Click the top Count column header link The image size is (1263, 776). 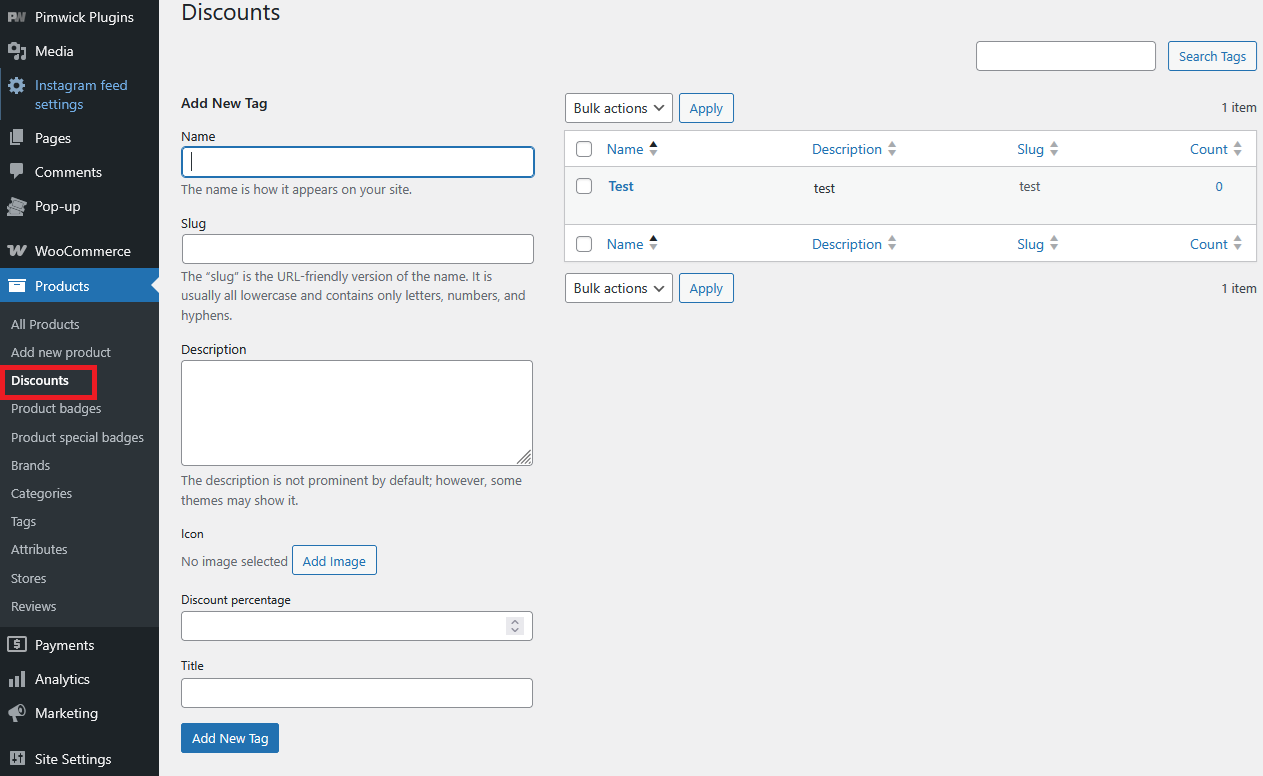coord(1209,149)
